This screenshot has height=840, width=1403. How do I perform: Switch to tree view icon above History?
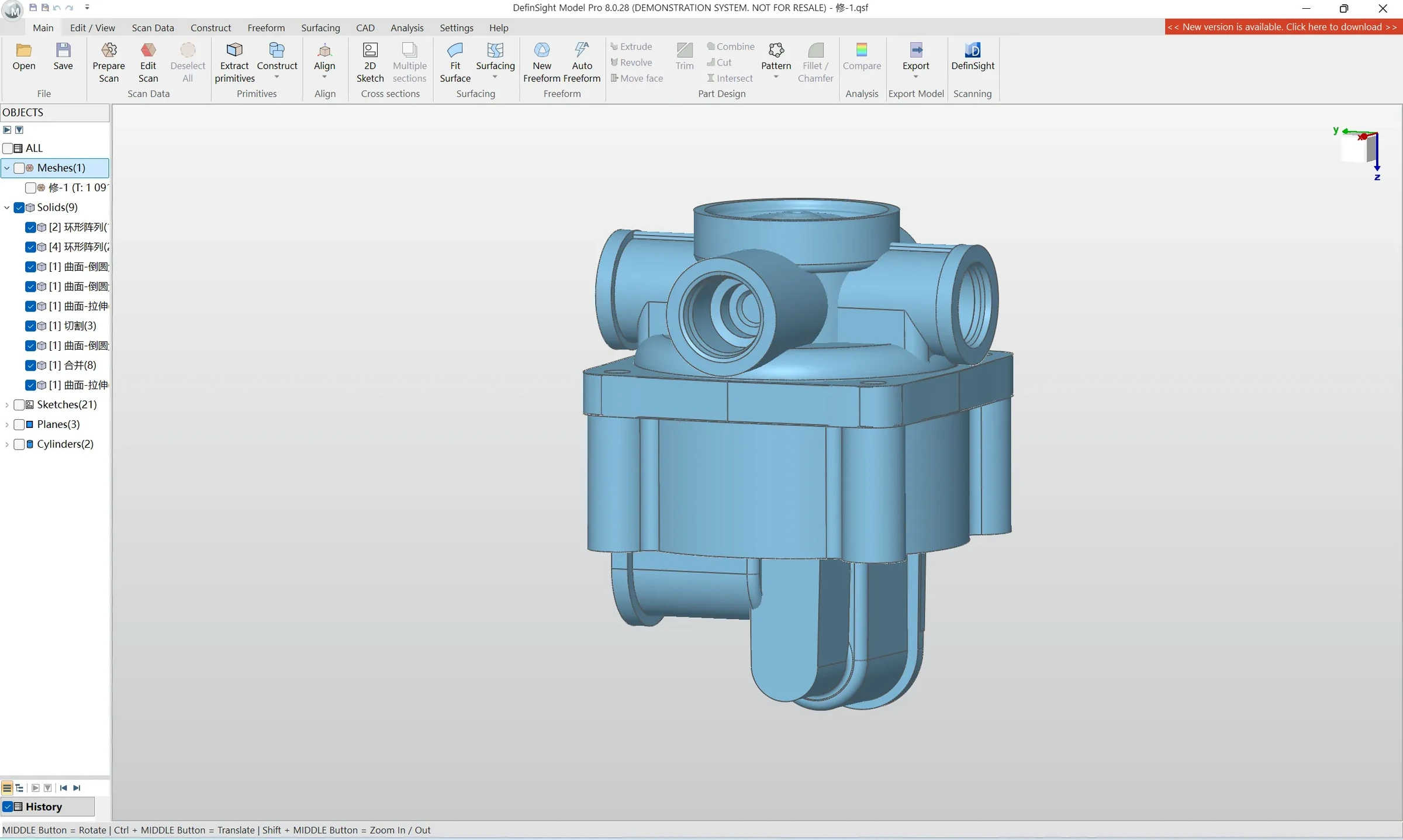click(x=19, y=788)
